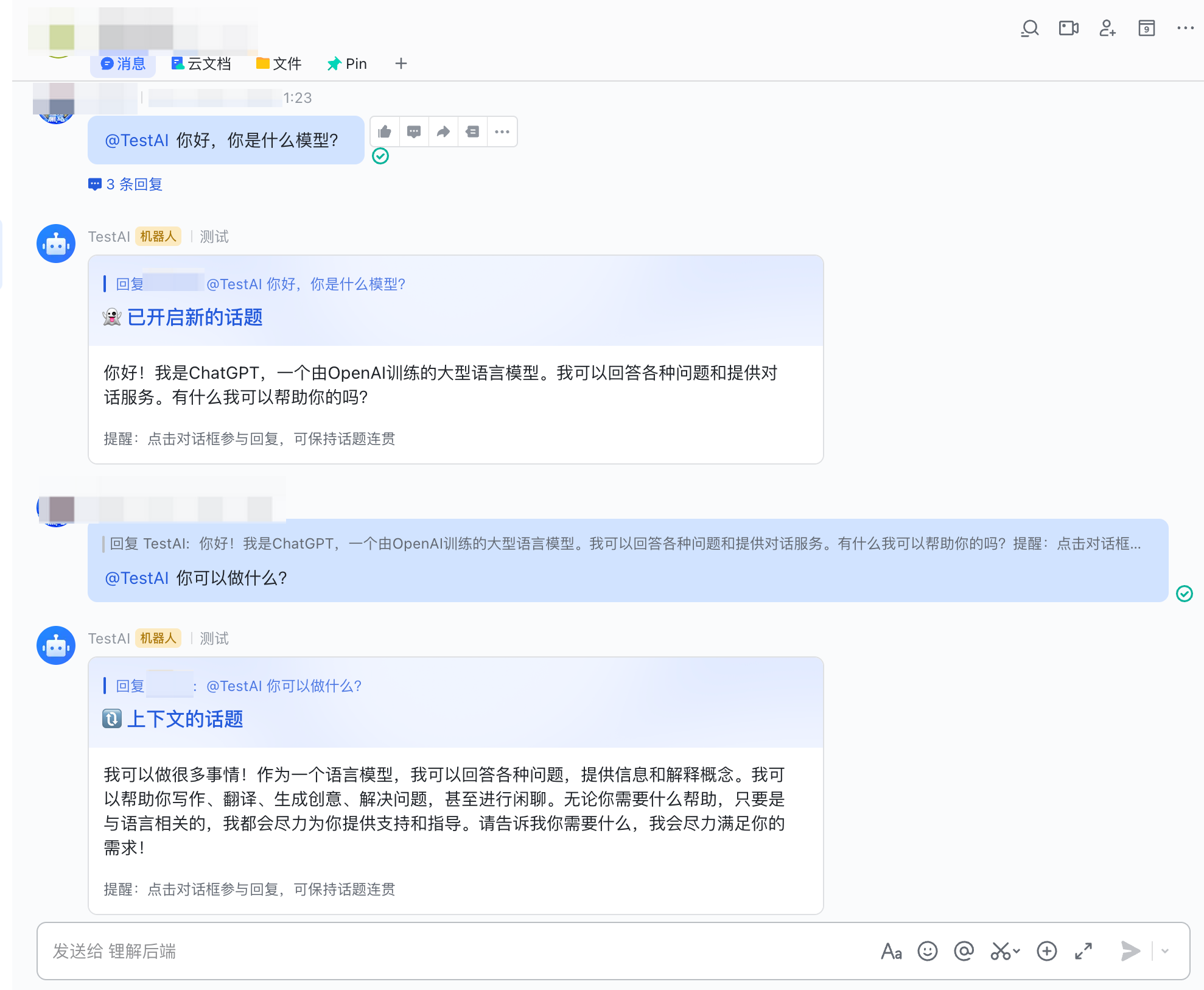Click the @TestAI mention in the first message
The height and width of the screenshot is (990, 1204).
pyautogui.click(x=137, y=141)
